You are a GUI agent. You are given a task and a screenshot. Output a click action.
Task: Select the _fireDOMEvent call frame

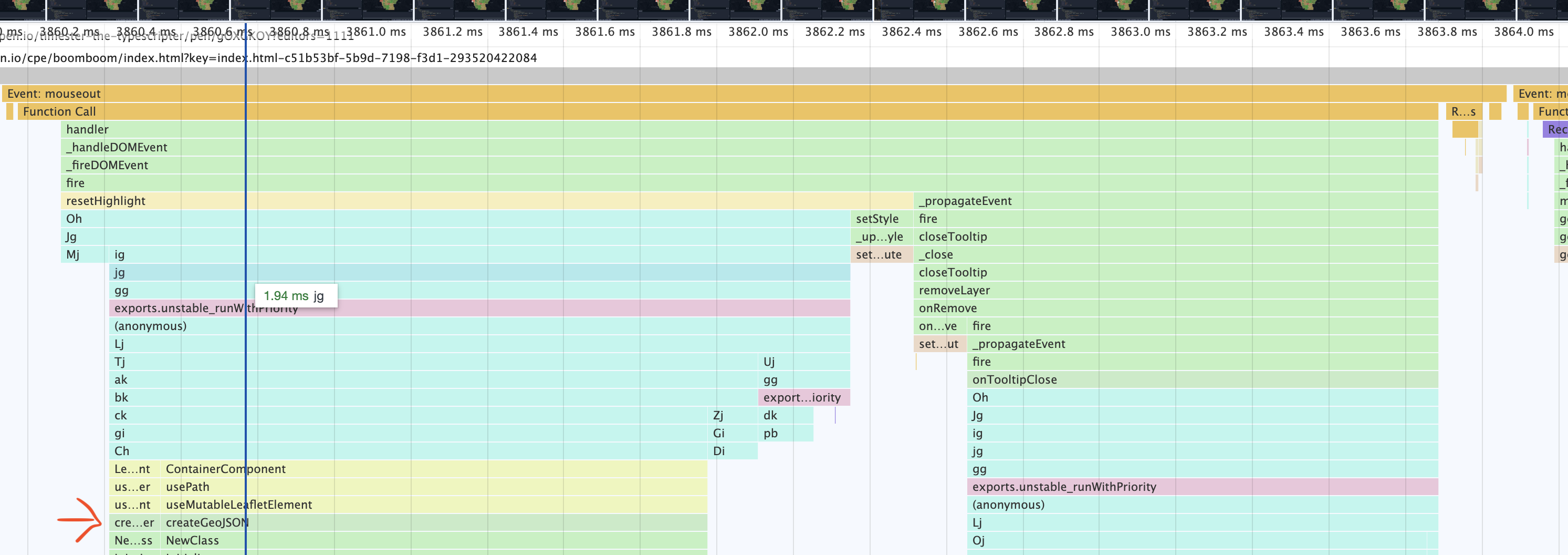749,165
